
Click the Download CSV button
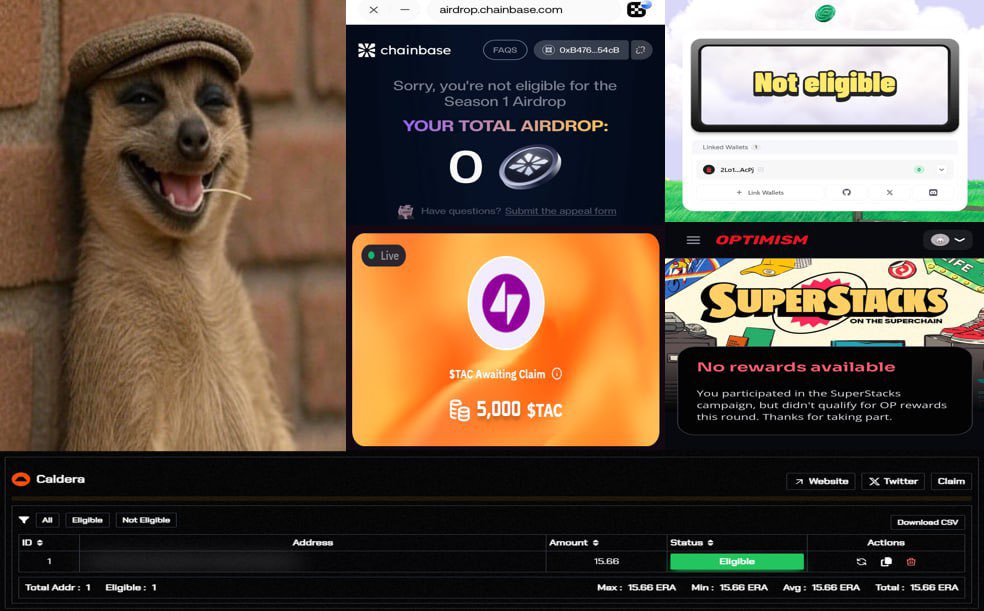tap(928, 522)
